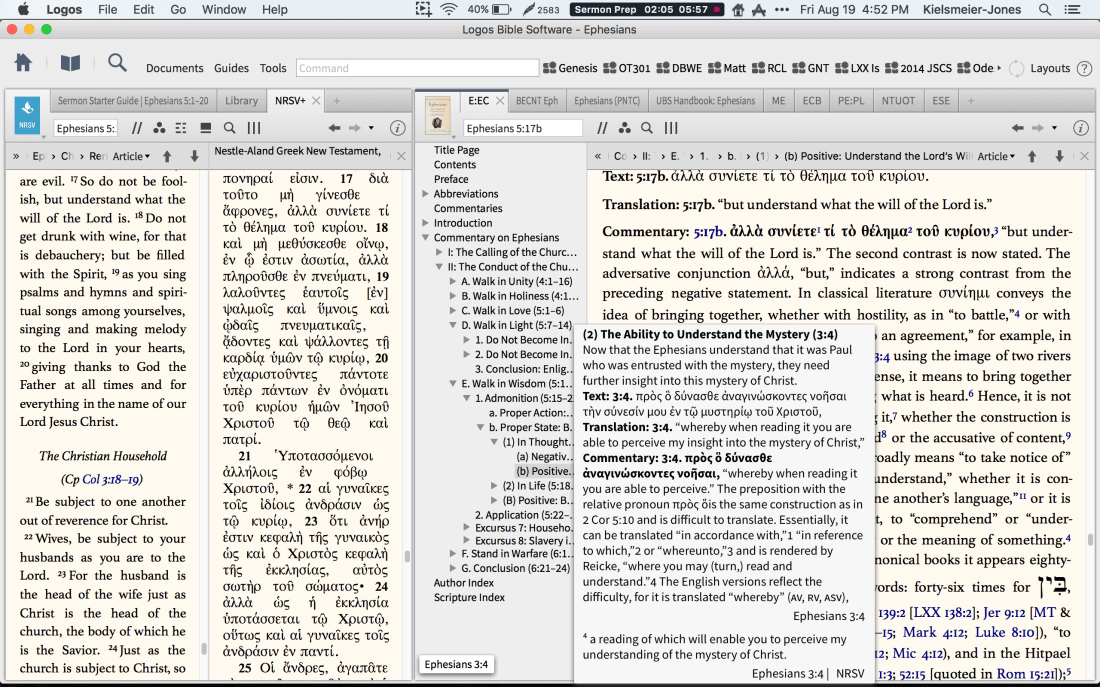Open the Genesis shortcut in toolbar
Screen dimensions: 1100x687
(570, 68)
